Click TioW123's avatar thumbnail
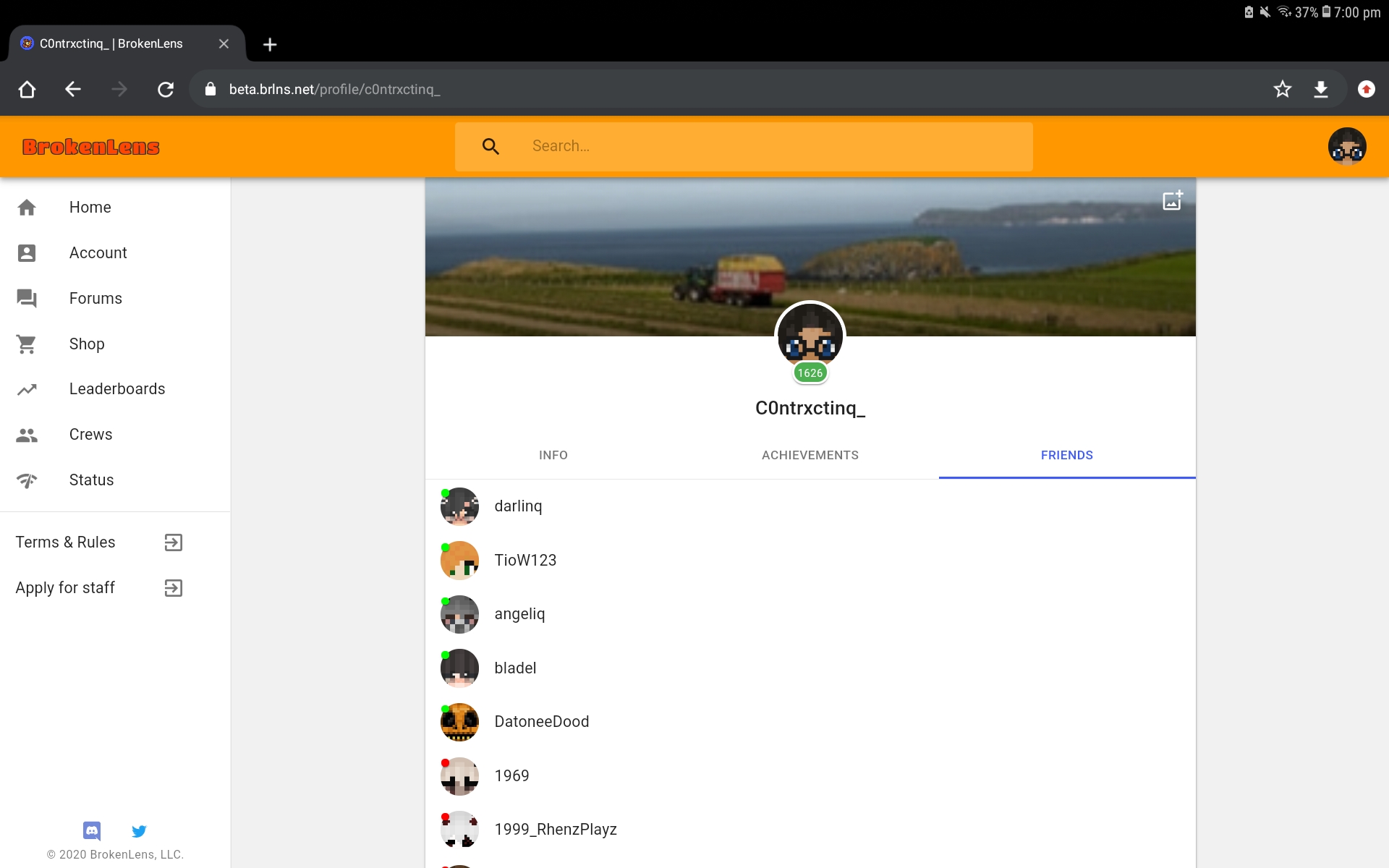Image resolution: width=1389 pixels, height=868 pixels. pos(459,561)
